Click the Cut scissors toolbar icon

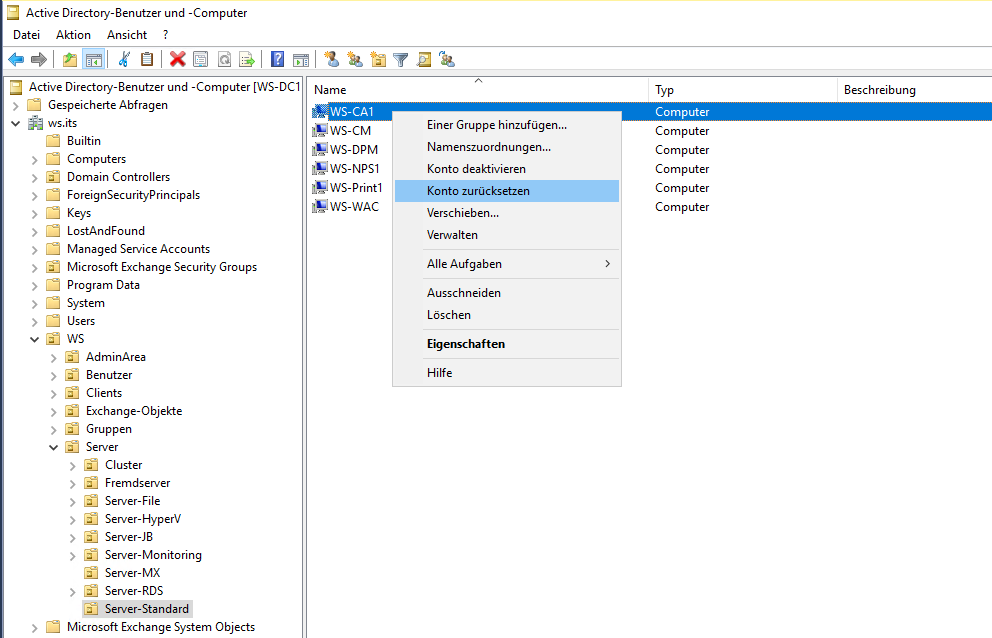(x=124, y=59)
